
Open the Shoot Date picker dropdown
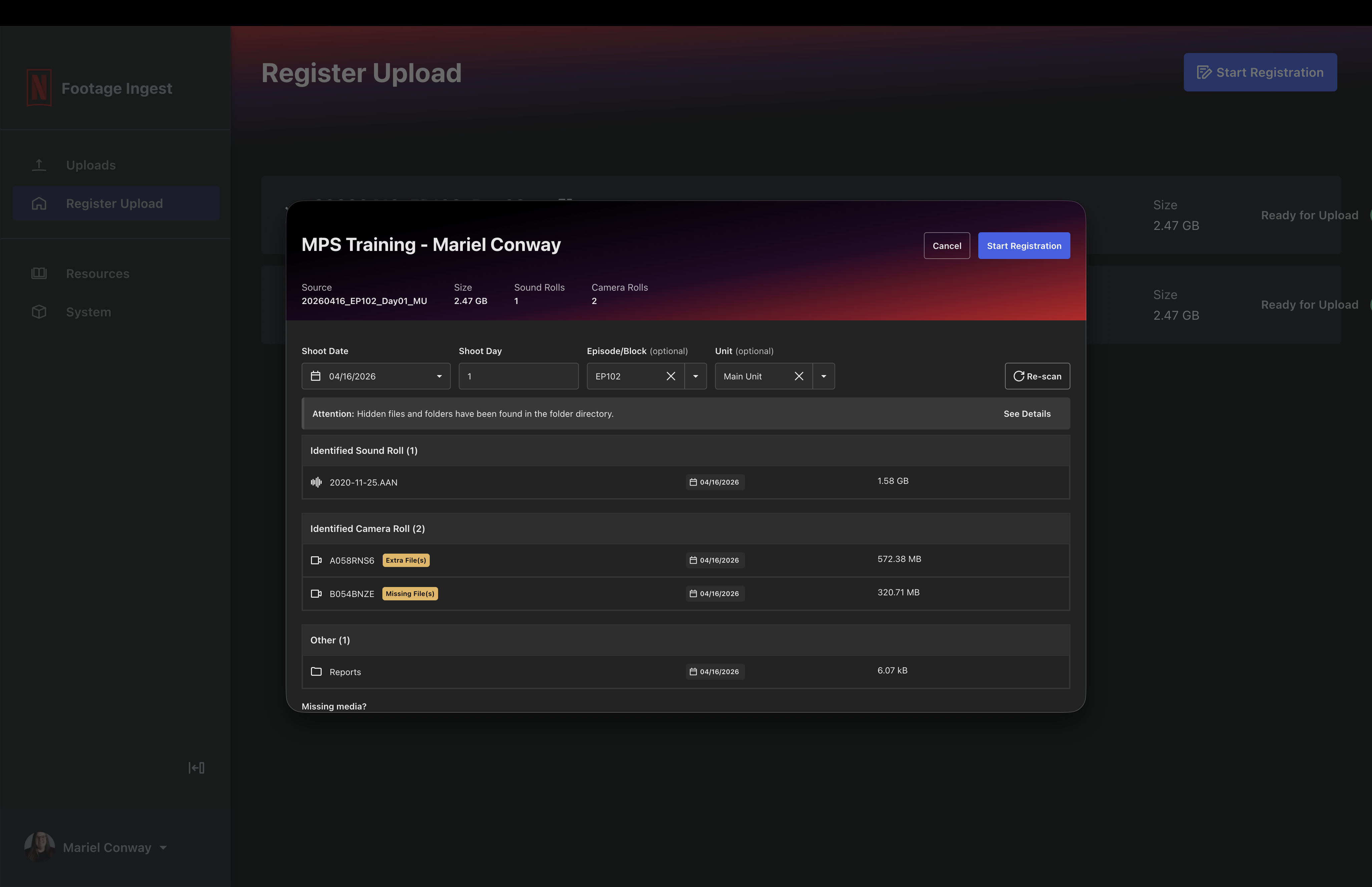(439, 376)
